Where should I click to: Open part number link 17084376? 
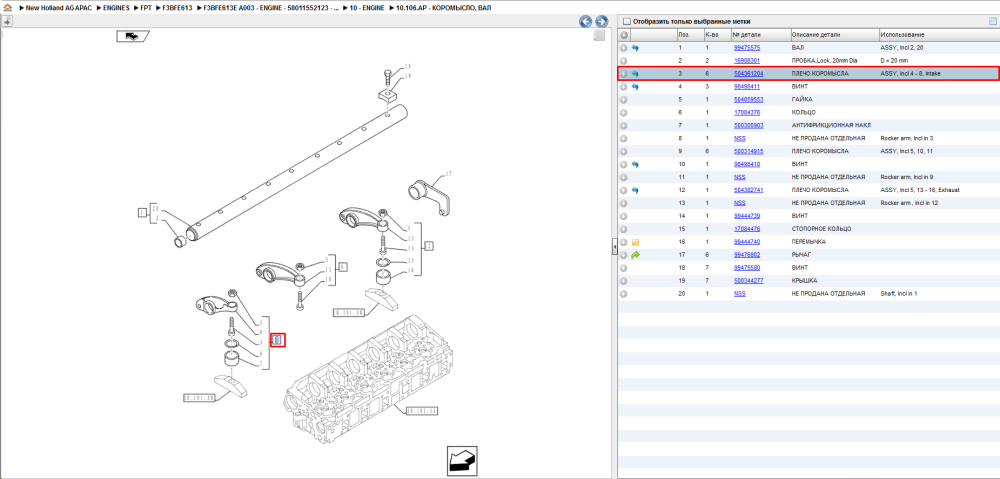click(x=746, y=113)
